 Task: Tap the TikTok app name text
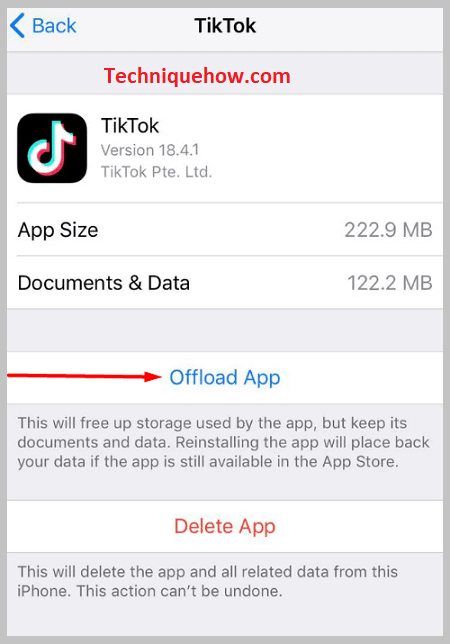coord(130,126)
